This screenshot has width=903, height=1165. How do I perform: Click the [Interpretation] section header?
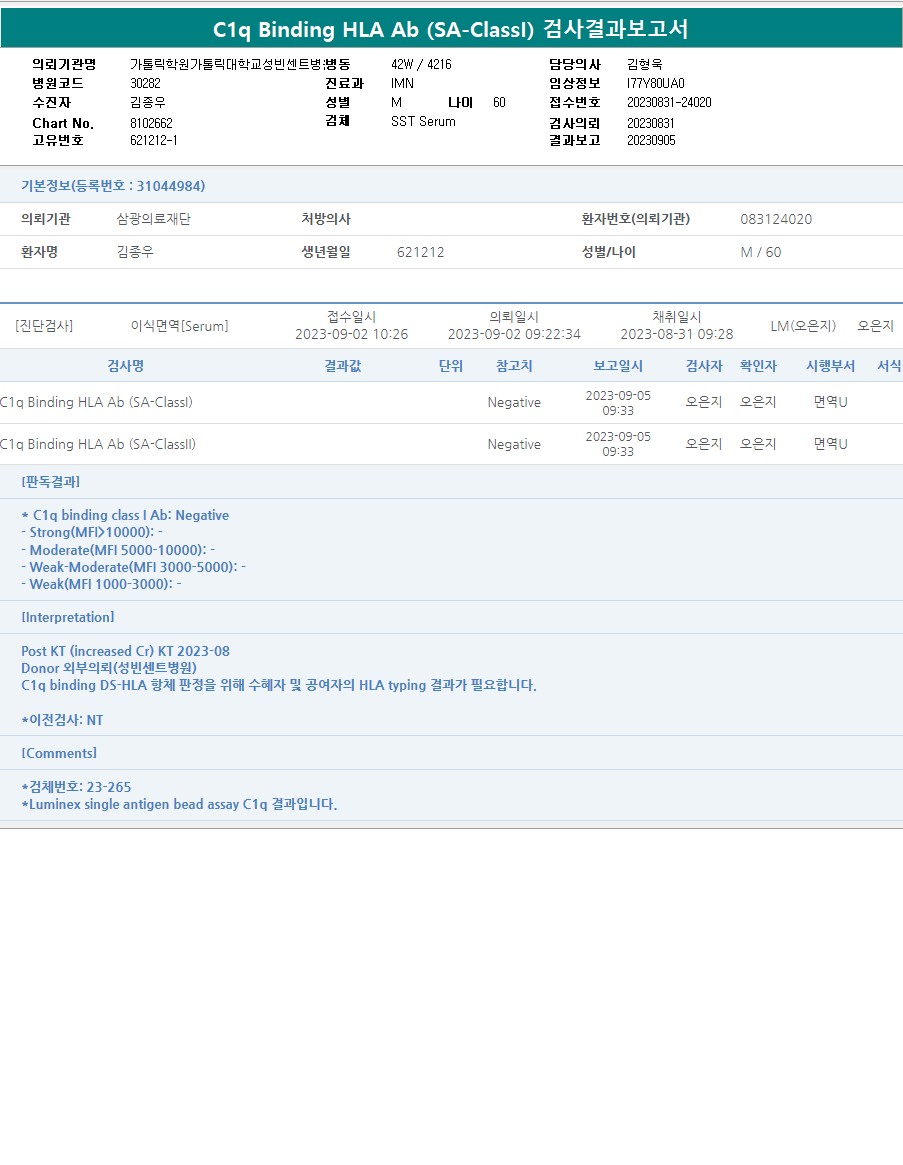[68, 617]
